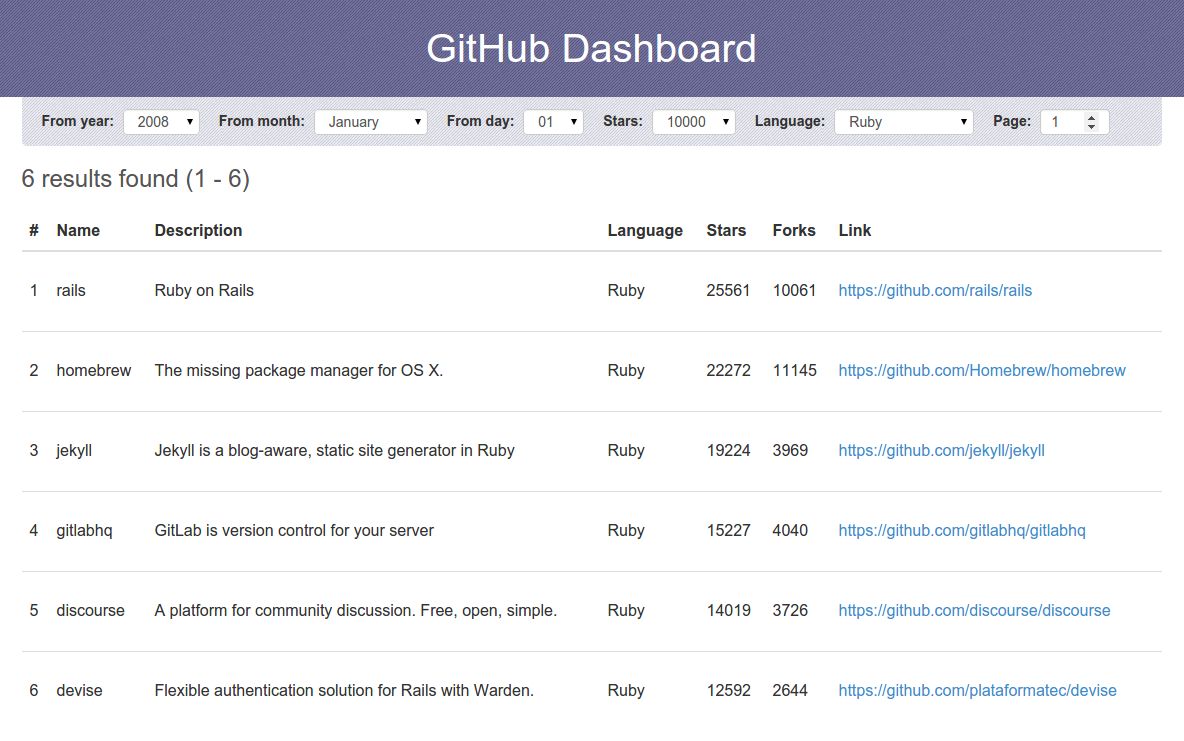Select the 'discourse' name cell
The width and height of the screenshot is (1184, 741).
click(x=91, y=611)
